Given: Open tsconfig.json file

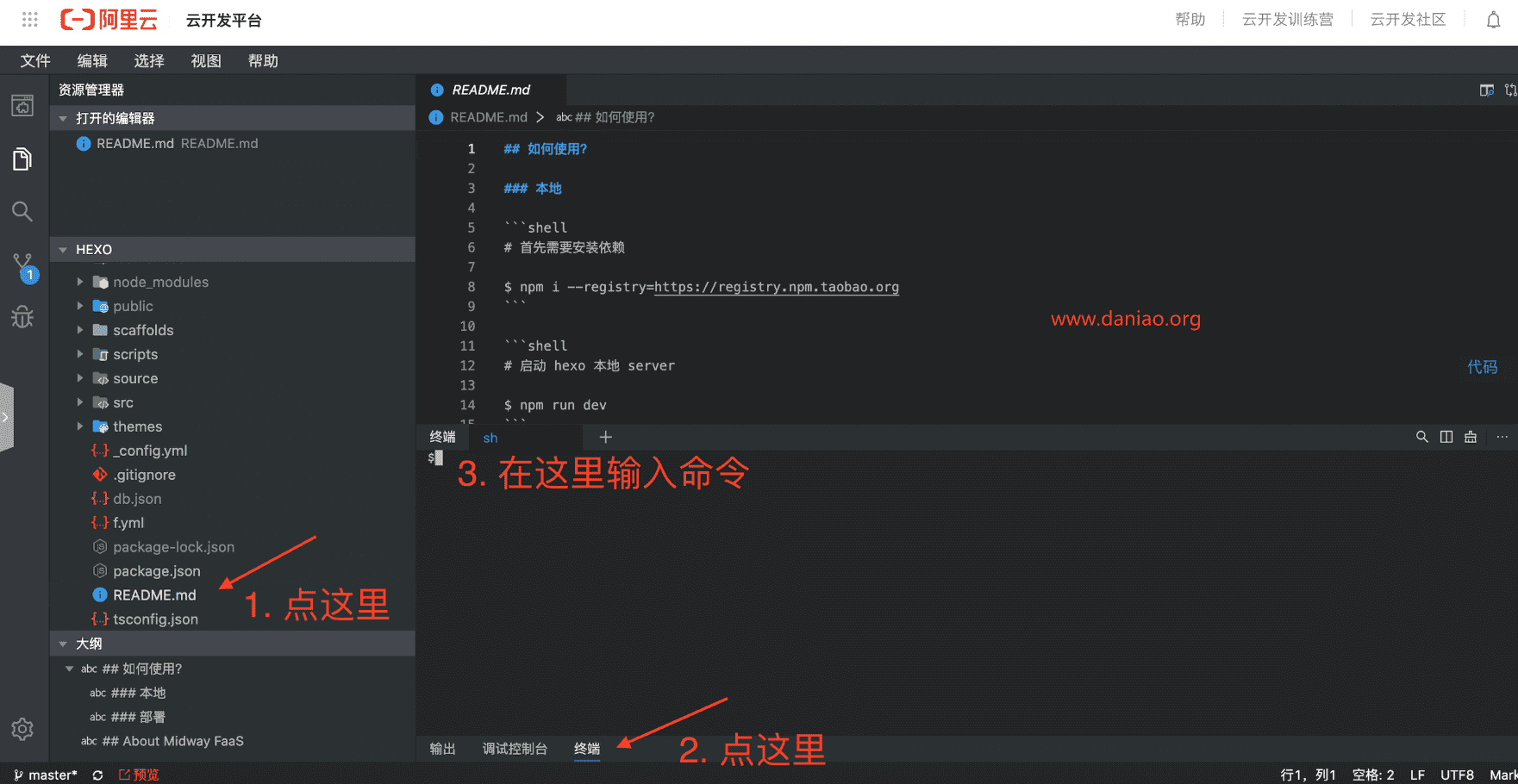Looking at the screenshot, I should pyautogui.click(x=155, y=619).
